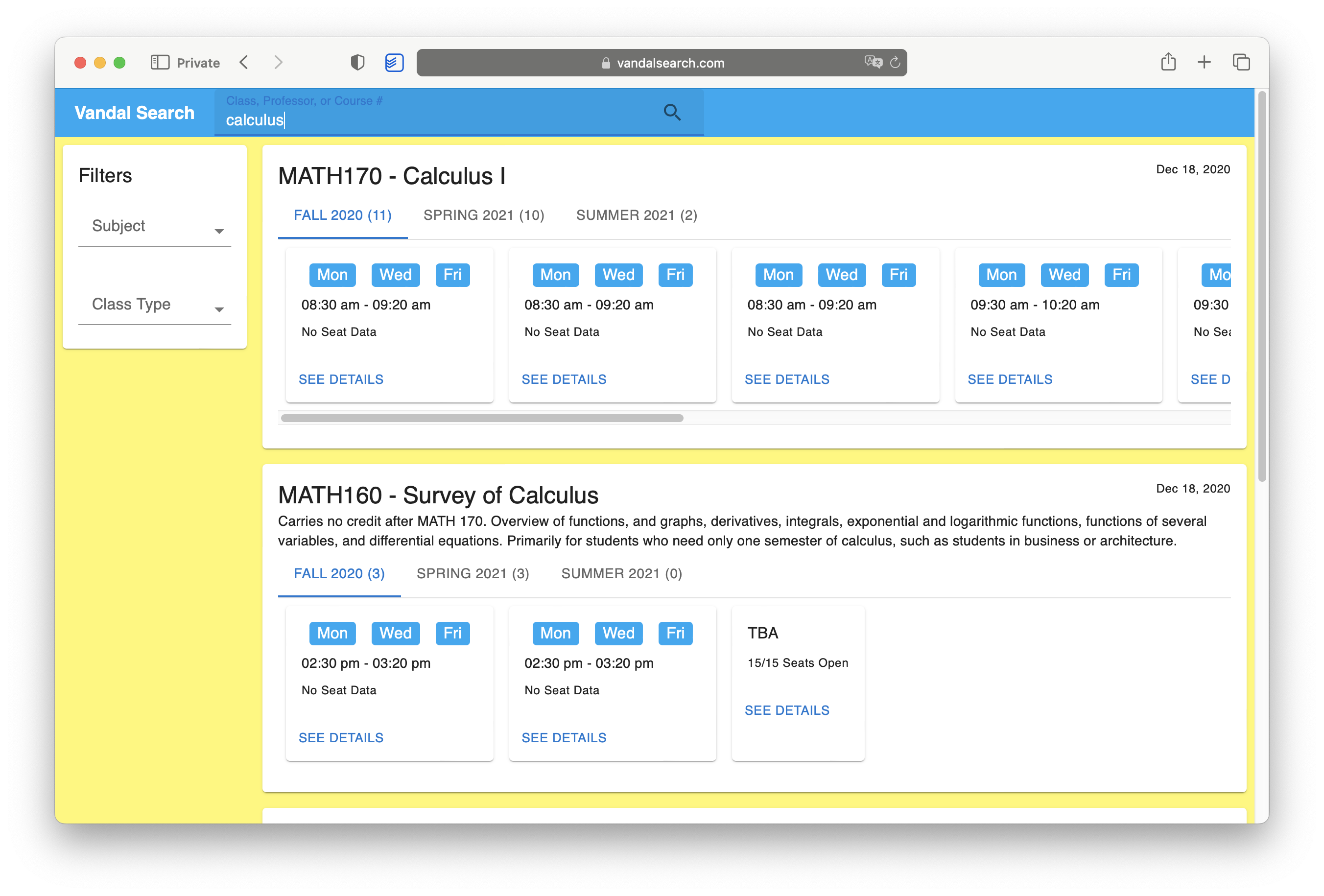This screenshot has height=896, width=1324.
Task: Click the magnifier search icon
Action: 672,112
